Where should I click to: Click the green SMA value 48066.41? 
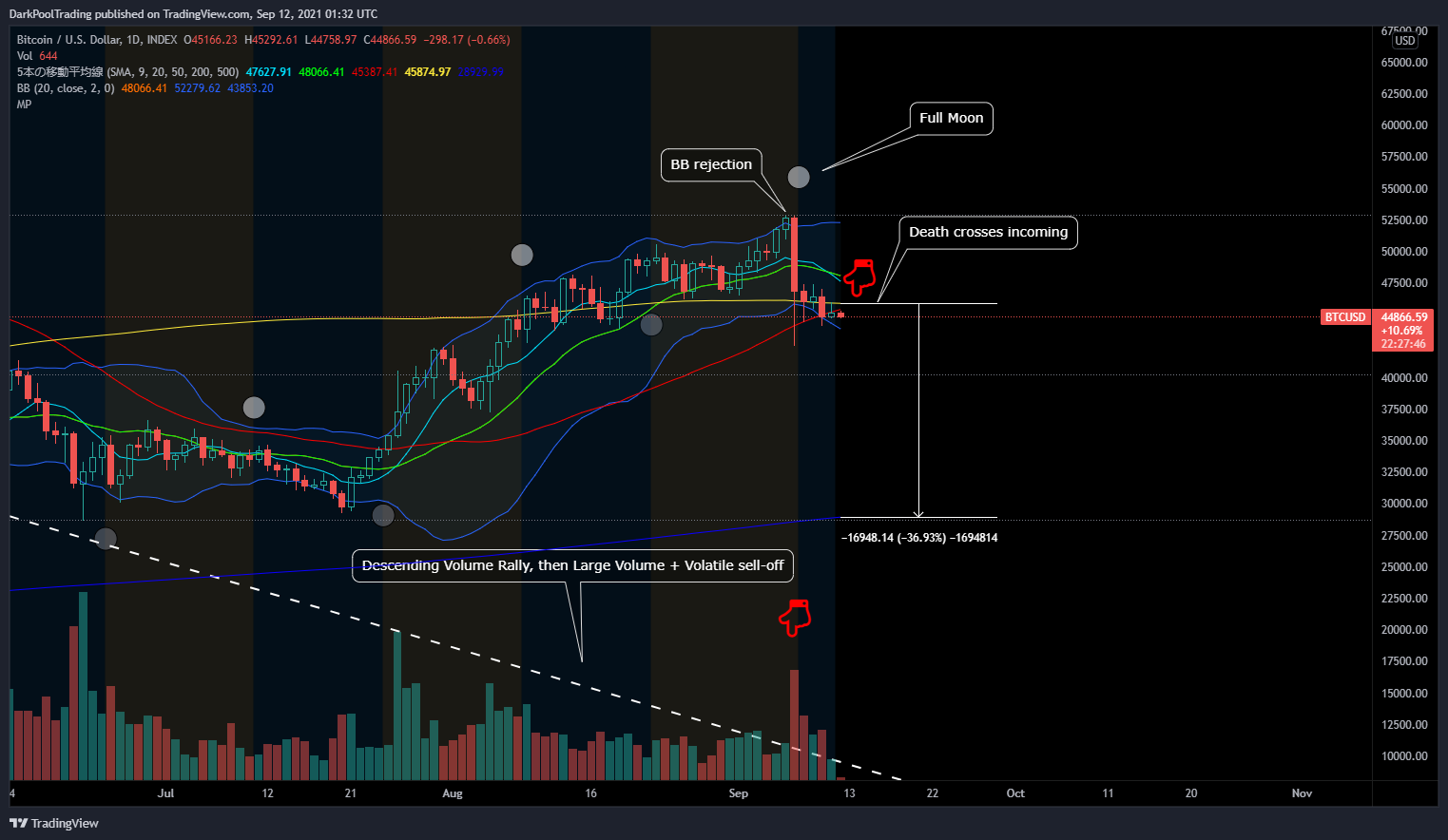pos(321,72)
